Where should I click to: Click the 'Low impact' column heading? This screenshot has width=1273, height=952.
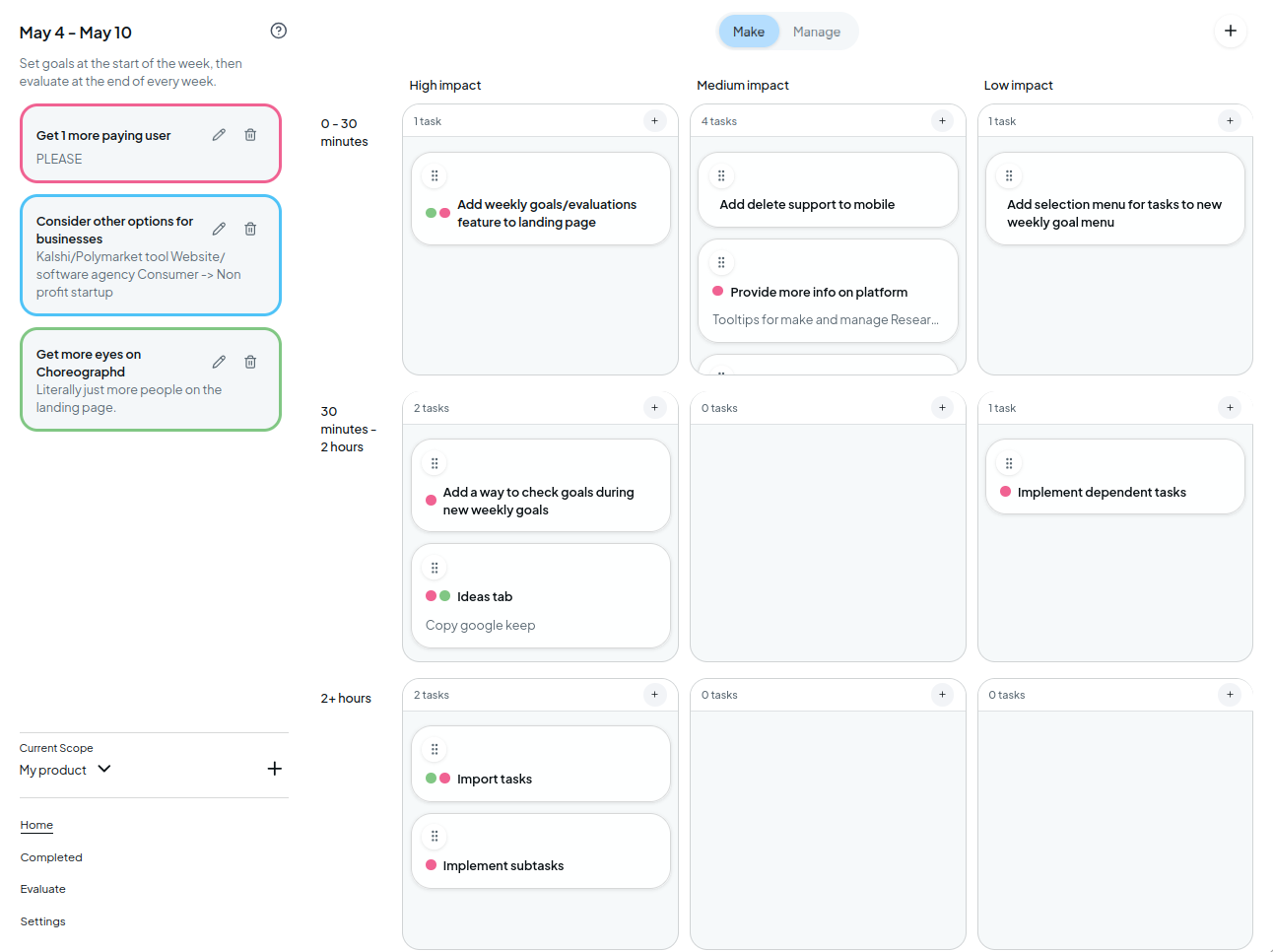tap(1019, 86)
